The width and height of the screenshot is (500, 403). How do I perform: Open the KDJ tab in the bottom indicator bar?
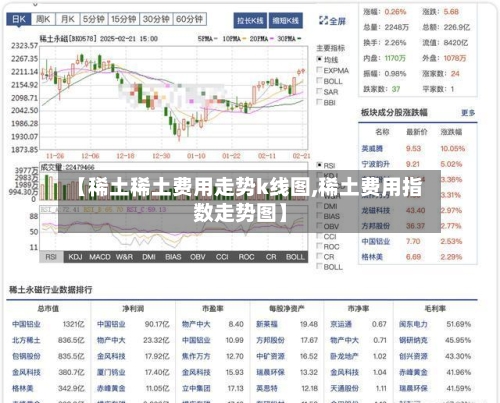75,257
